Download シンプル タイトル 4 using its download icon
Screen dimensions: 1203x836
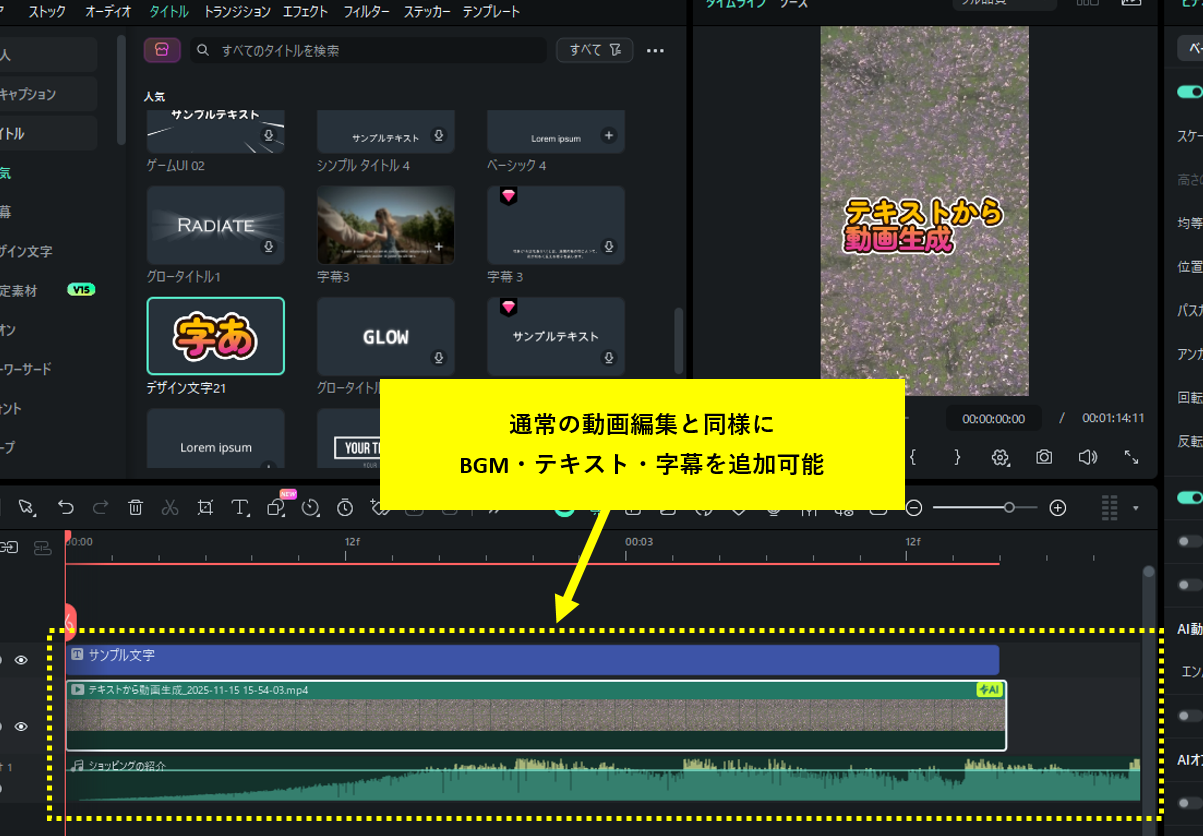441,137
